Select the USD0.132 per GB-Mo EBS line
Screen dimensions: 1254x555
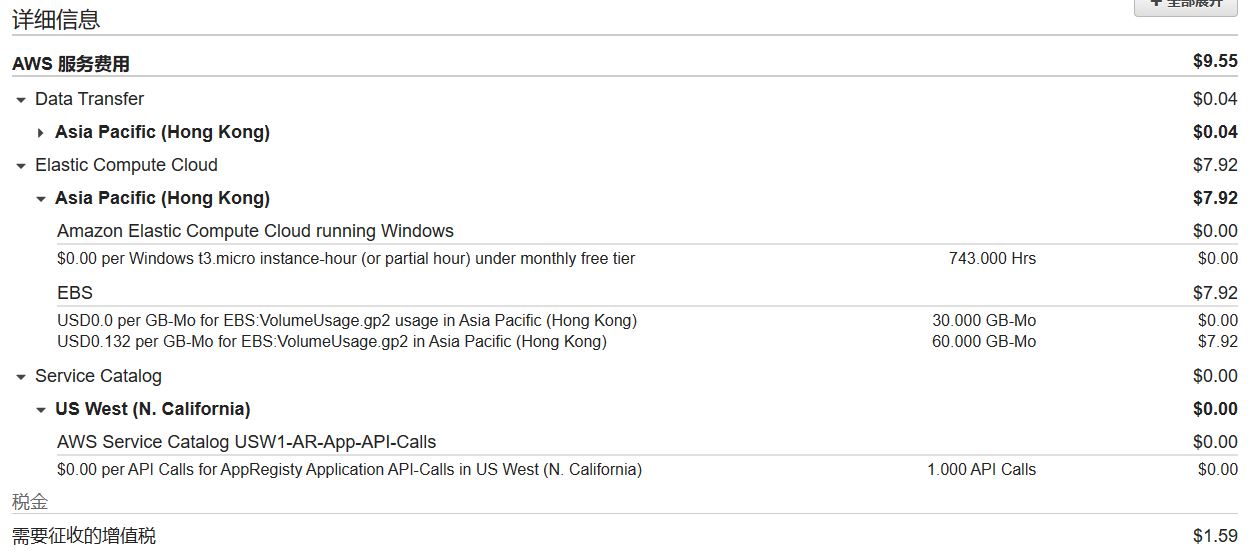click(x=331, y=342)
